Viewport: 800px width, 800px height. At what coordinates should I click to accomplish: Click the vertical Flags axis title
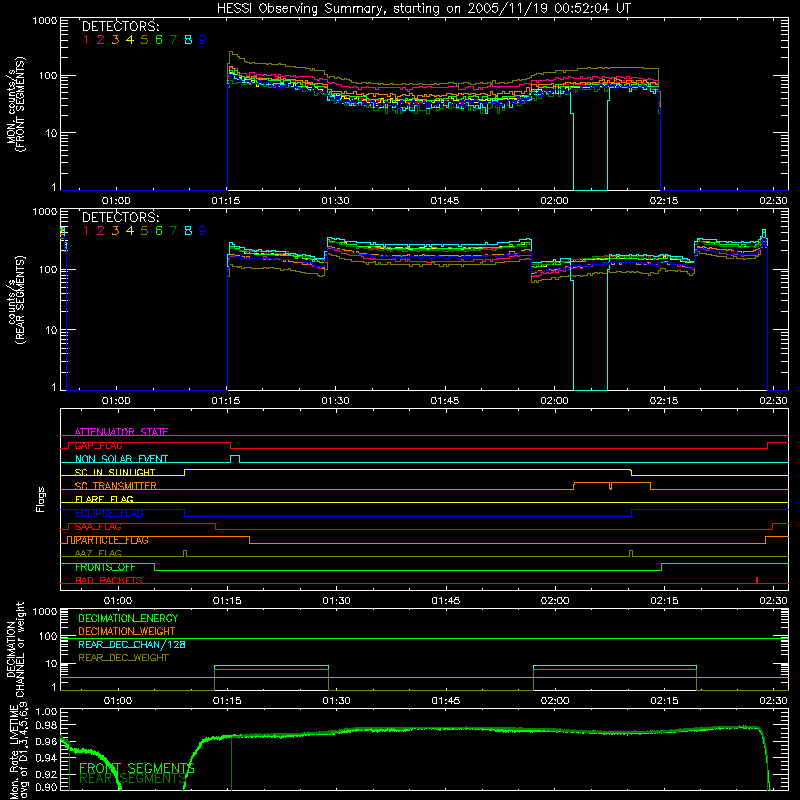pyautogui.click(x=41, y=499)
